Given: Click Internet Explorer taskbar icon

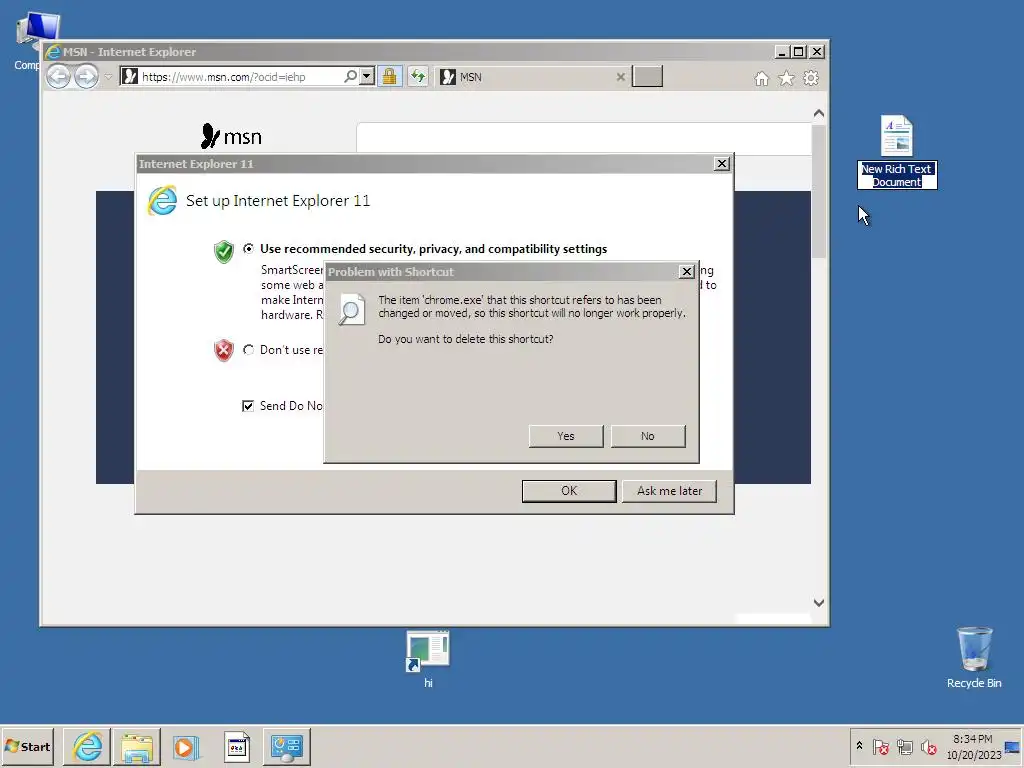Looking at the screenshot, I should (x=87, y=746).
